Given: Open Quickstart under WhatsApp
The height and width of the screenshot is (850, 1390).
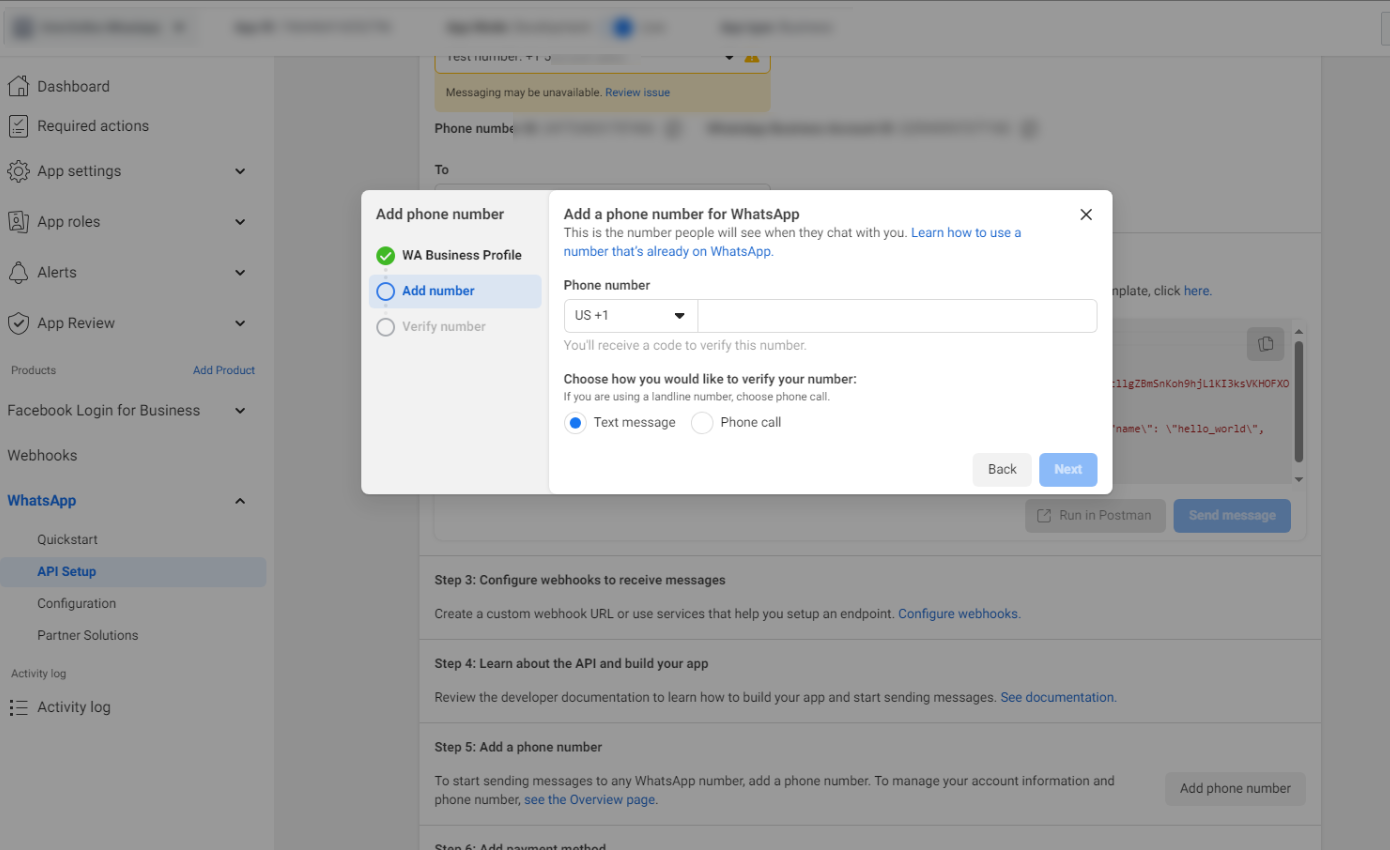Looking at the screenshot, I should coord(67,539).
